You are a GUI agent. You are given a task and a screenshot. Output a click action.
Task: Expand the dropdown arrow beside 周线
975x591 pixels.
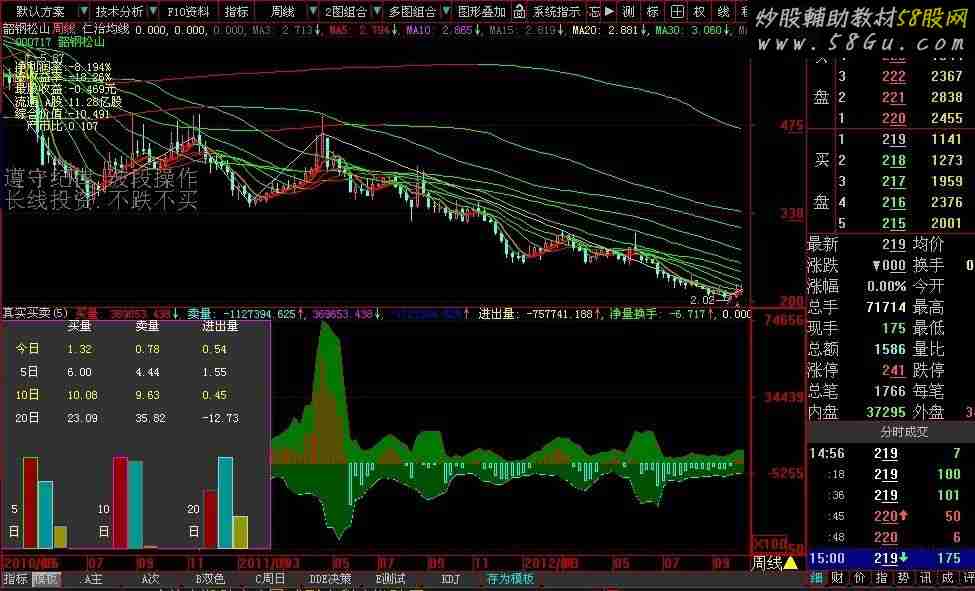(313, 11)
